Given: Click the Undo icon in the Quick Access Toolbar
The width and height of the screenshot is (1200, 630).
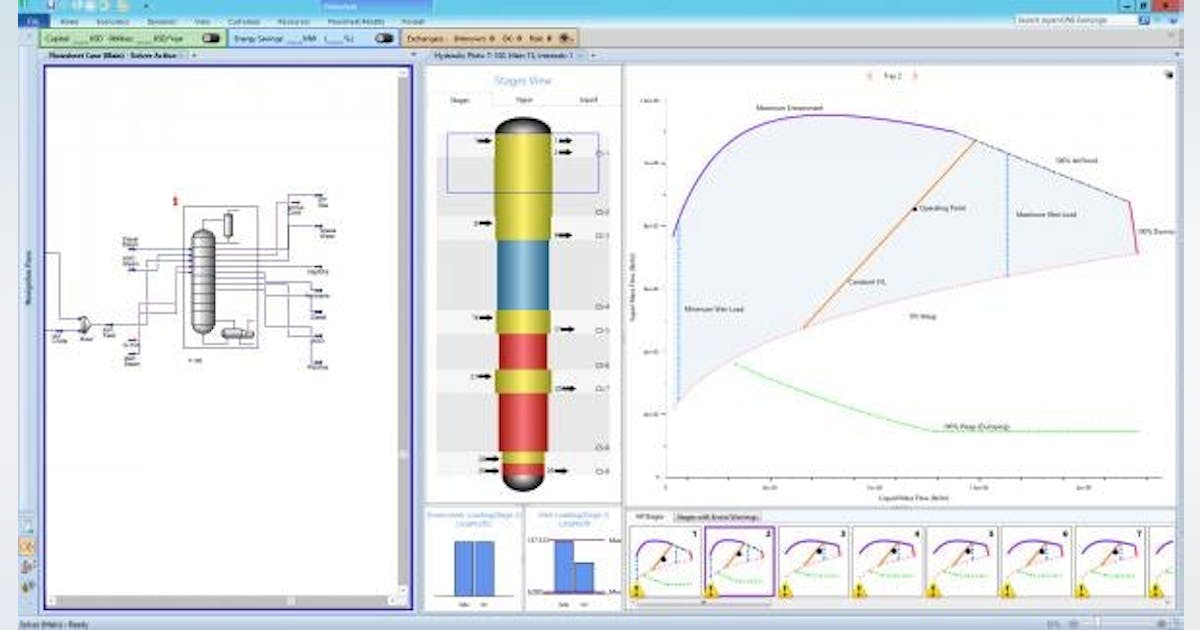Looking at the screenshot, I should point(86,6).
